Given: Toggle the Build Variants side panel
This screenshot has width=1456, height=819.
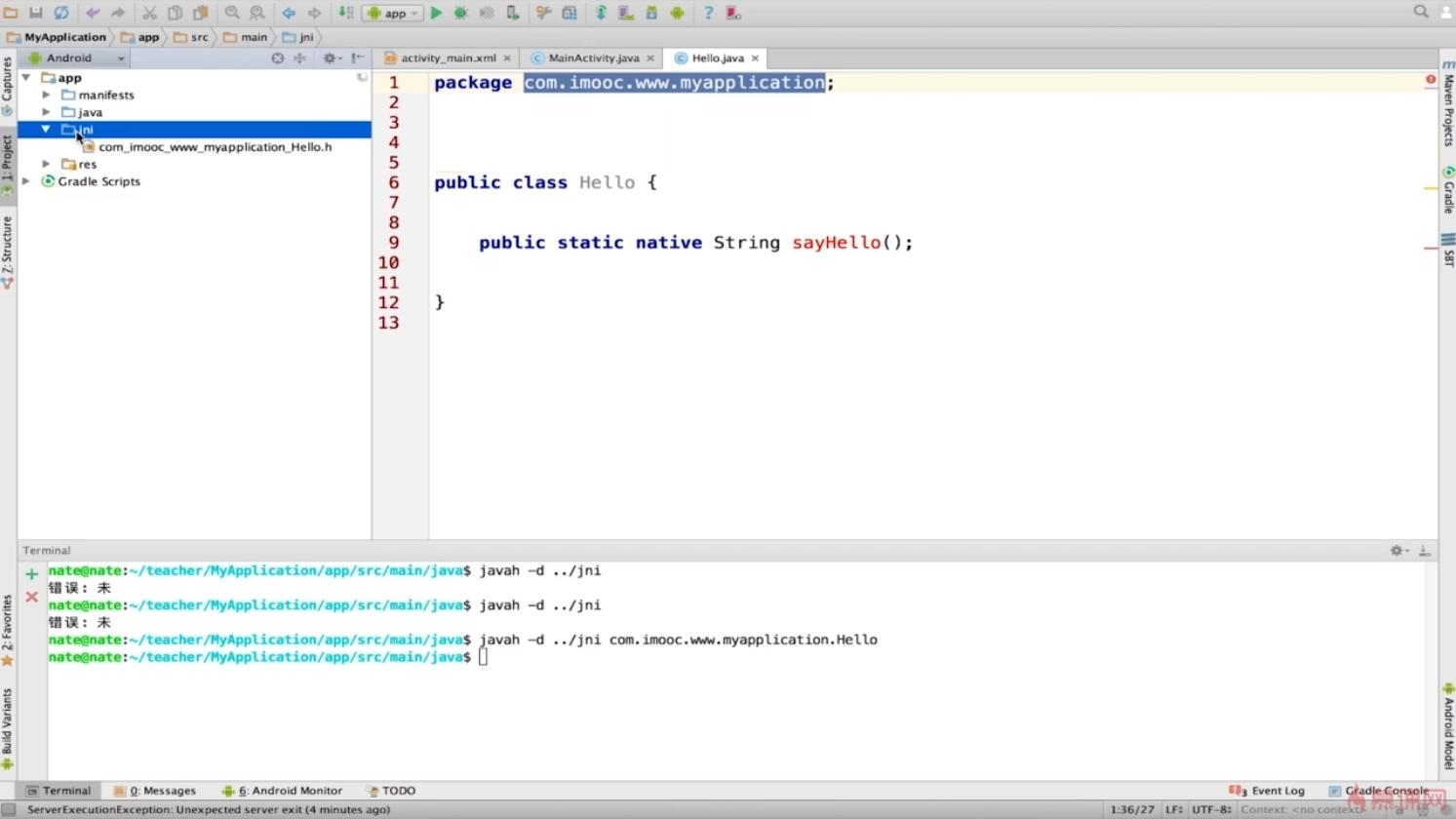Looking at the screenshot, I should click(8, 727).
